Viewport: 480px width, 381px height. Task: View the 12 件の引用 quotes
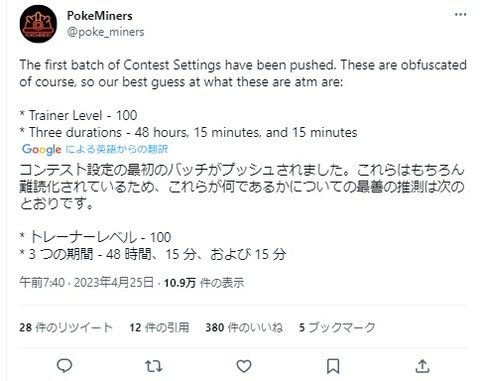click(159, 327)
